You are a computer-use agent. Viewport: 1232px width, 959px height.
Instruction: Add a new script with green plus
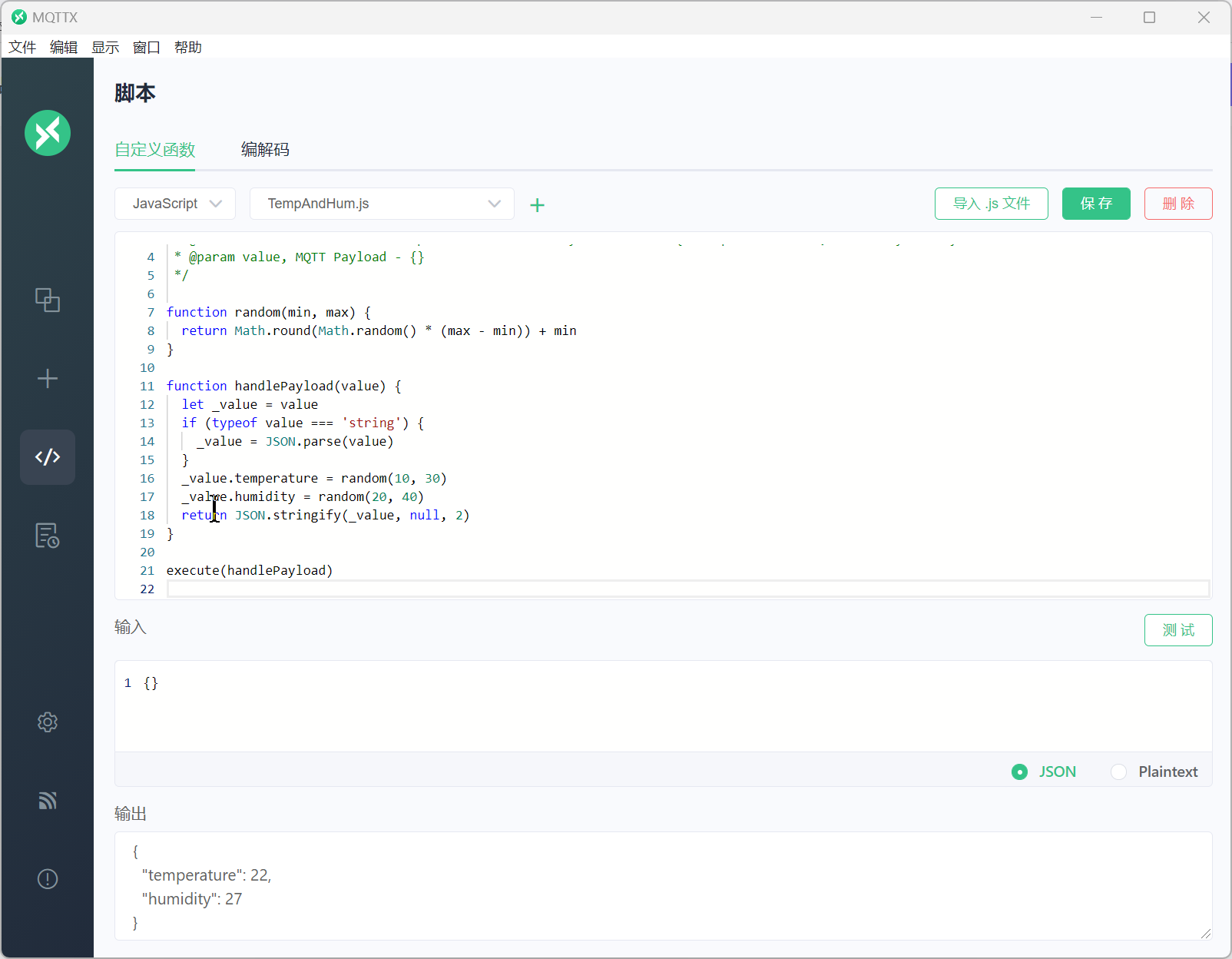[x=538, y=204]
